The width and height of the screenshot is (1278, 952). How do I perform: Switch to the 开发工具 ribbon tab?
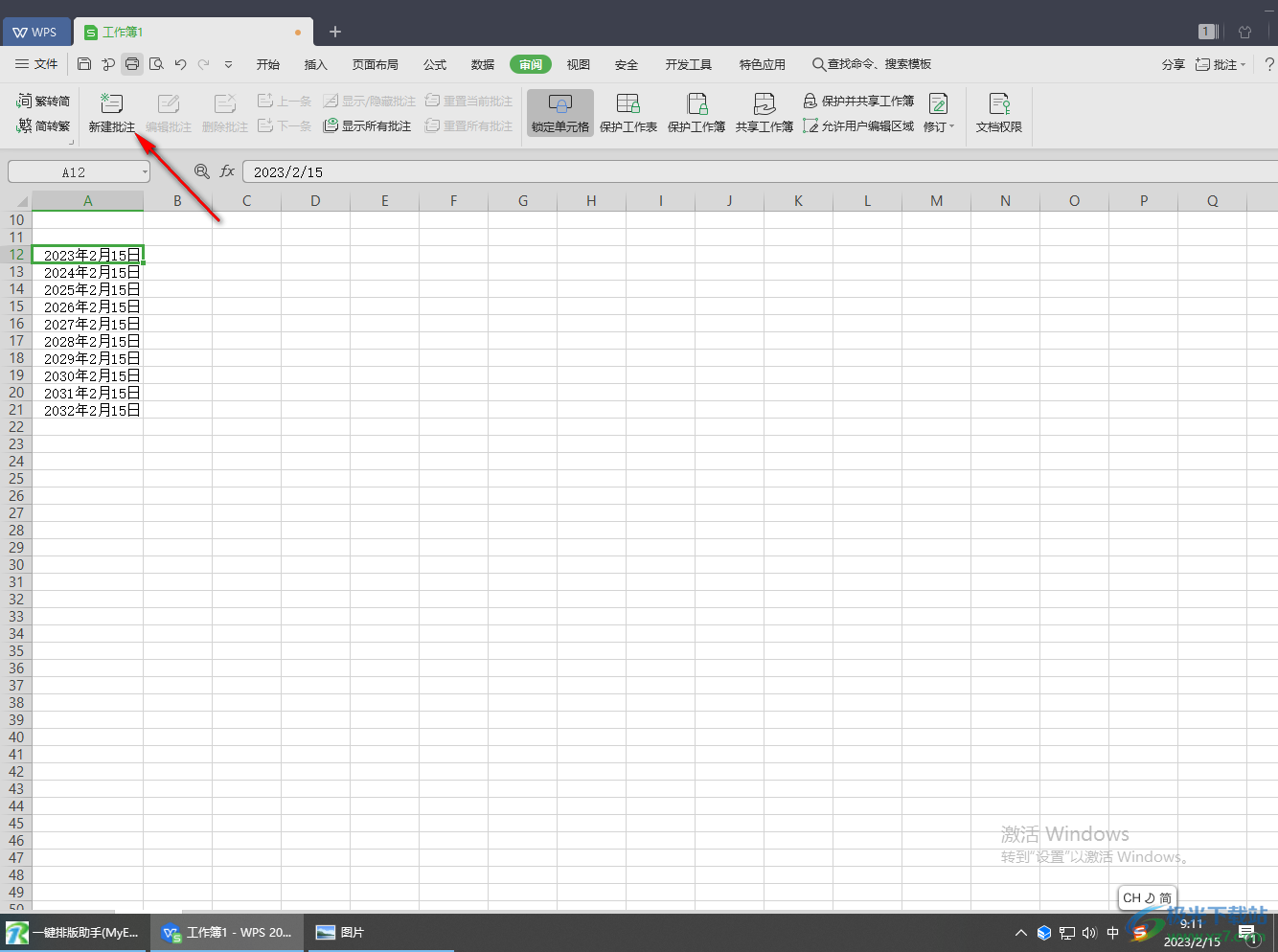[689, 64]
